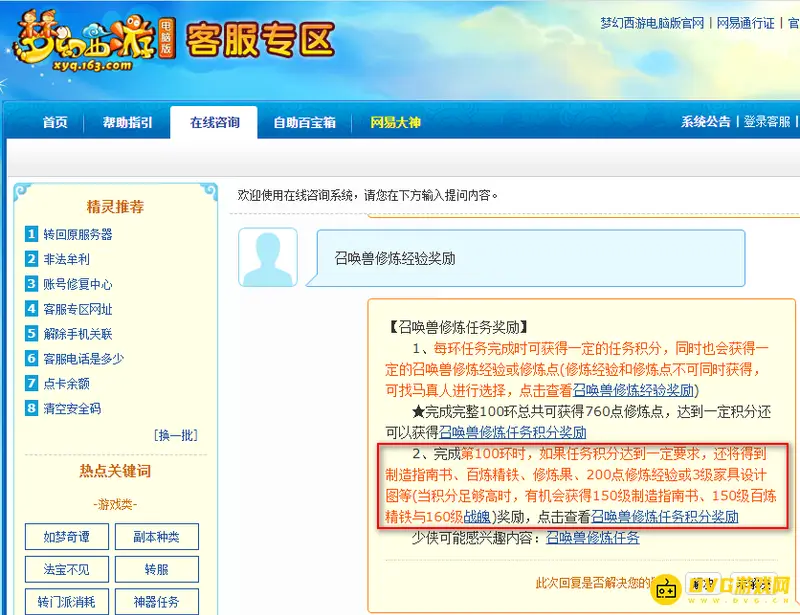Open the 网易通行证 link
The width and height of the screenshot is (800, 615).
(745, 23)
